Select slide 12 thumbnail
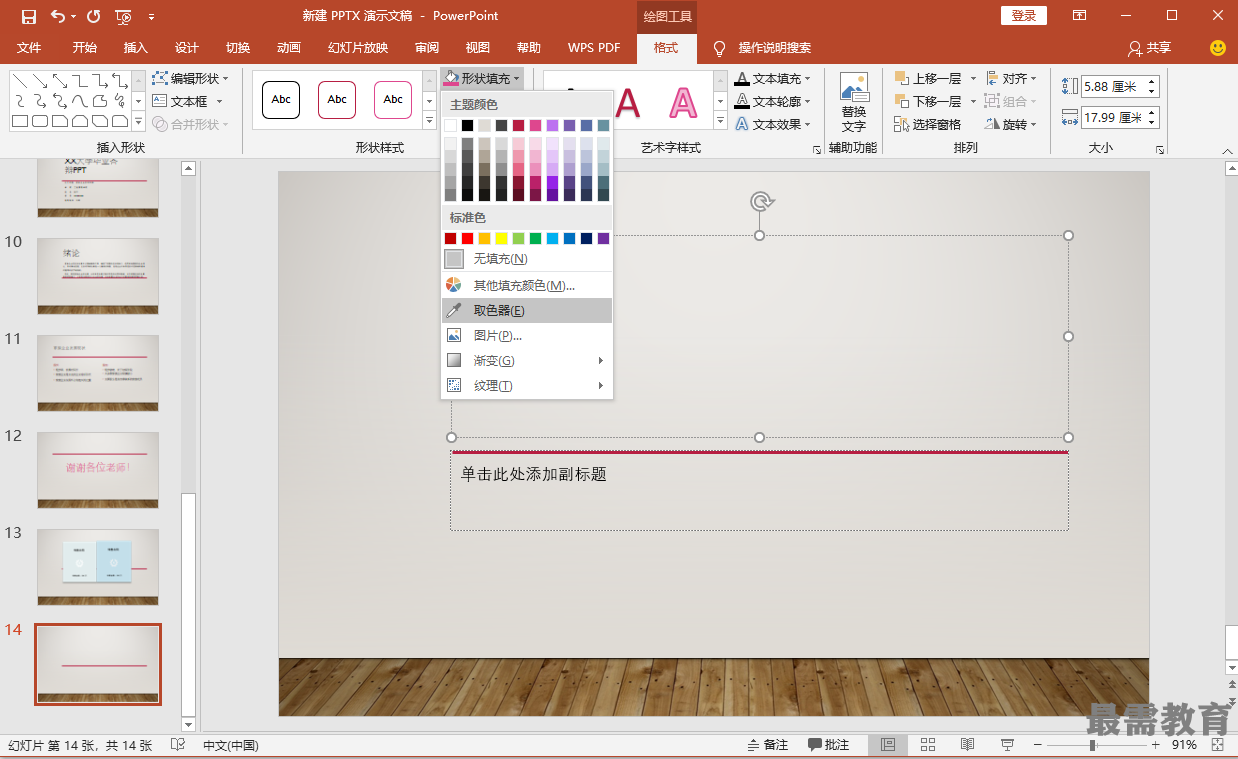Image resolution: width=1238 pixels, height=759 pixels. point(98,470)
